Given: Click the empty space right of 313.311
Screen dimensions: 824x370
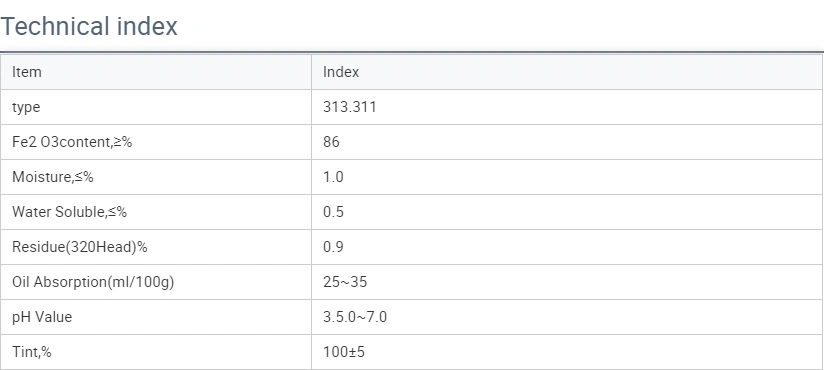Looking at the screenshot, I should pos(599,107).
